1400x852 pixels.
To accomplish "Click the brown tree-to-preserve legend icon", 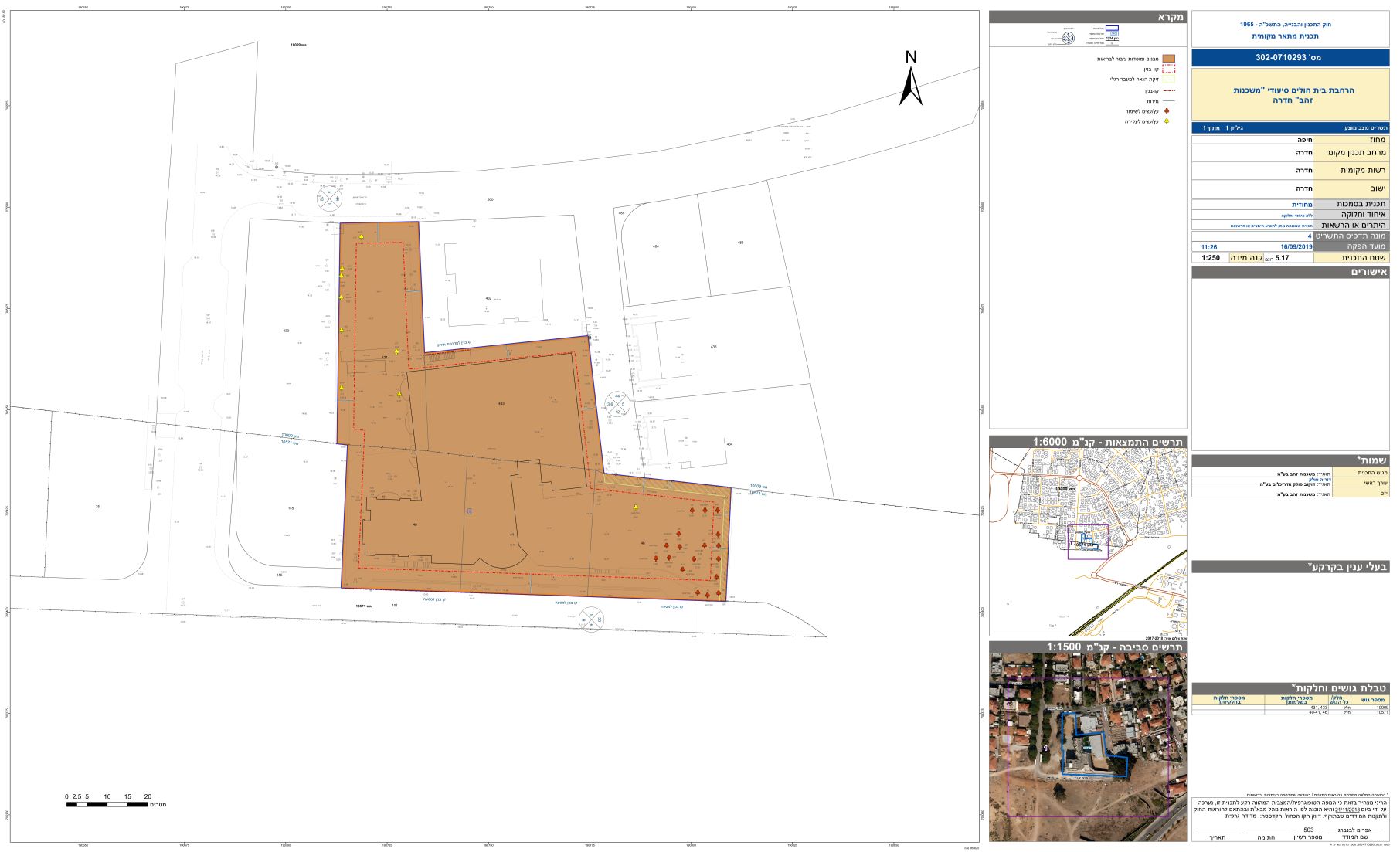I will (x=1167, y=111).
